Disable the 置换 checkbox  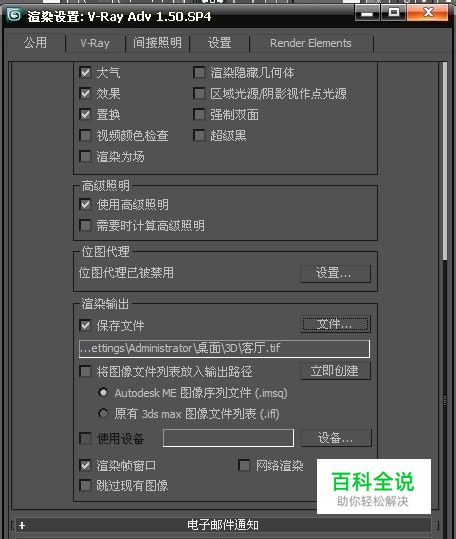85,114
